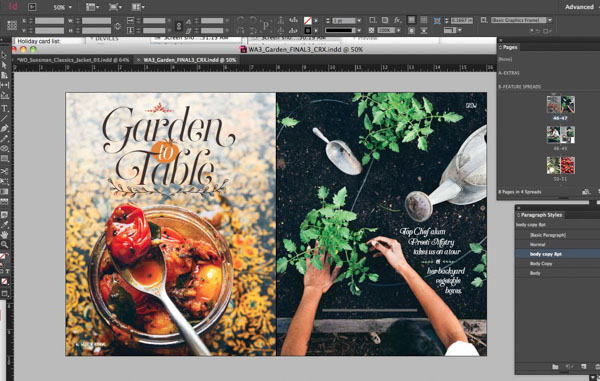This screenshot has width=600, height=381.
Task: Click the edit page size icon in Pages panel
Action: (585, 192)
